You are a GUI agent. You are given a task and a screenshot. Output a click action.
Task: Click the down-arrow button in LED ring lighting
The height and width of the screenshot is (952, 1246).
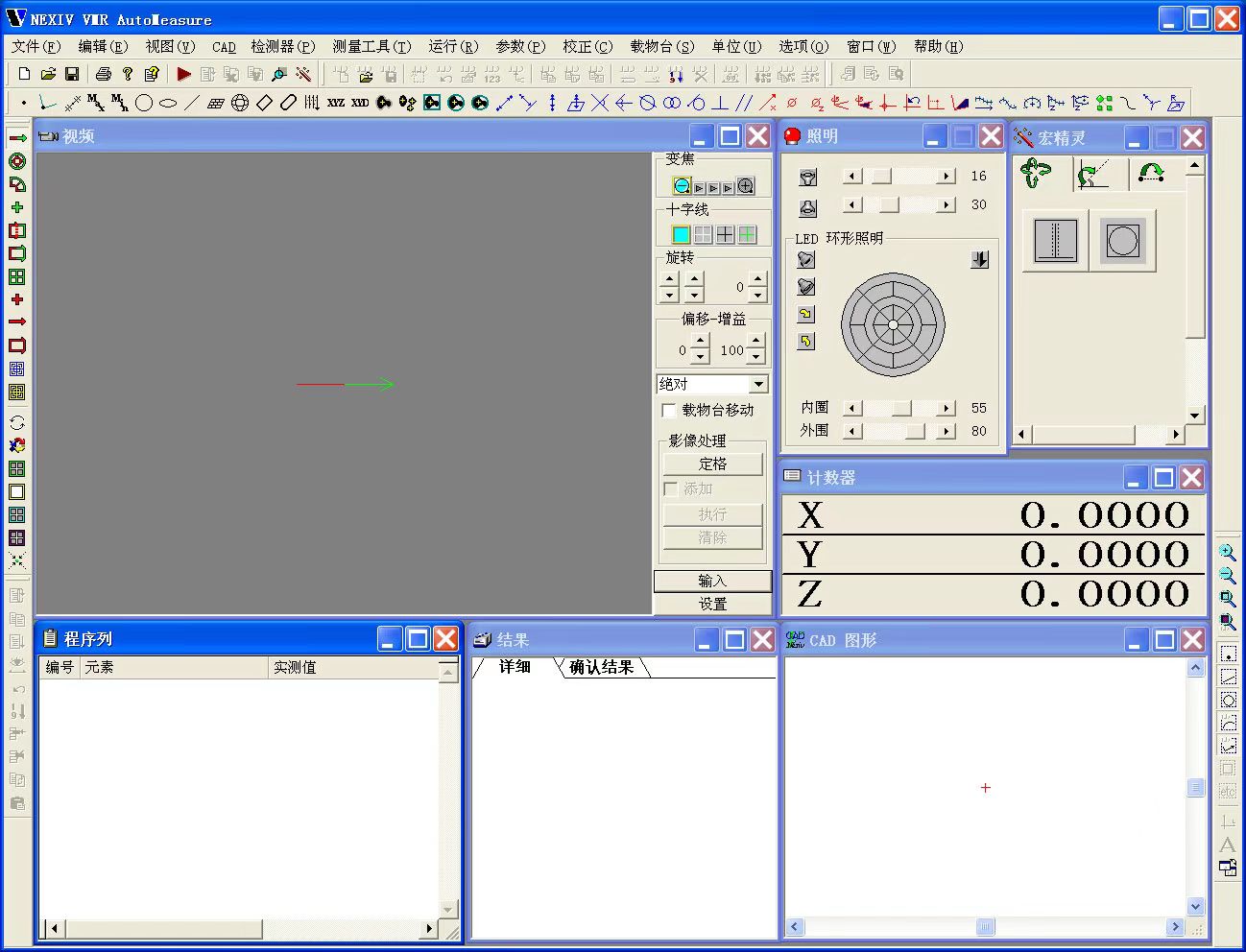(x=979, y=259)
